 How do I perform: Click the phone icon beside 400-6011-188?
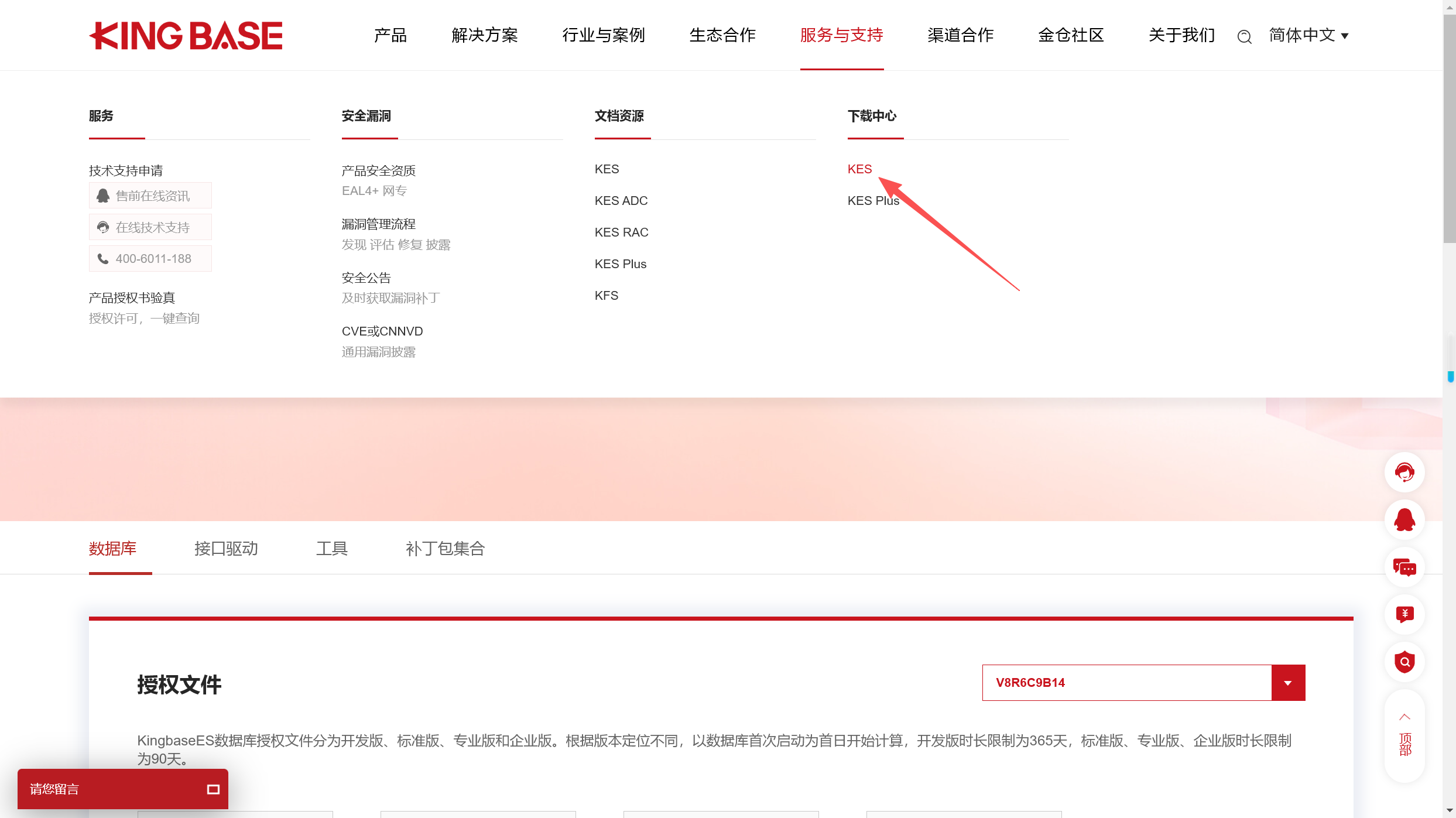coord(103,258)
